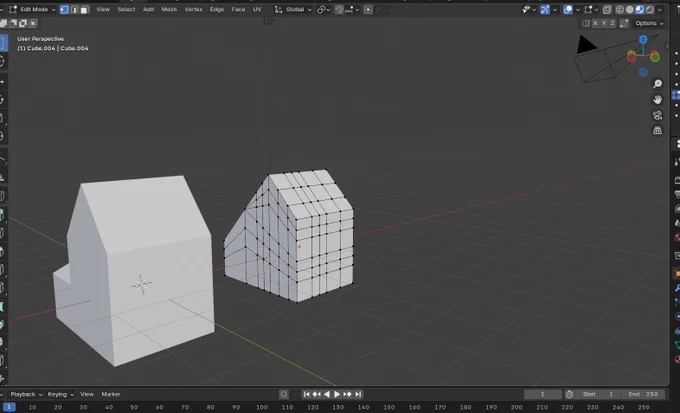
Task: Toggle the camera view icon
Action: (x=657, y=115)
